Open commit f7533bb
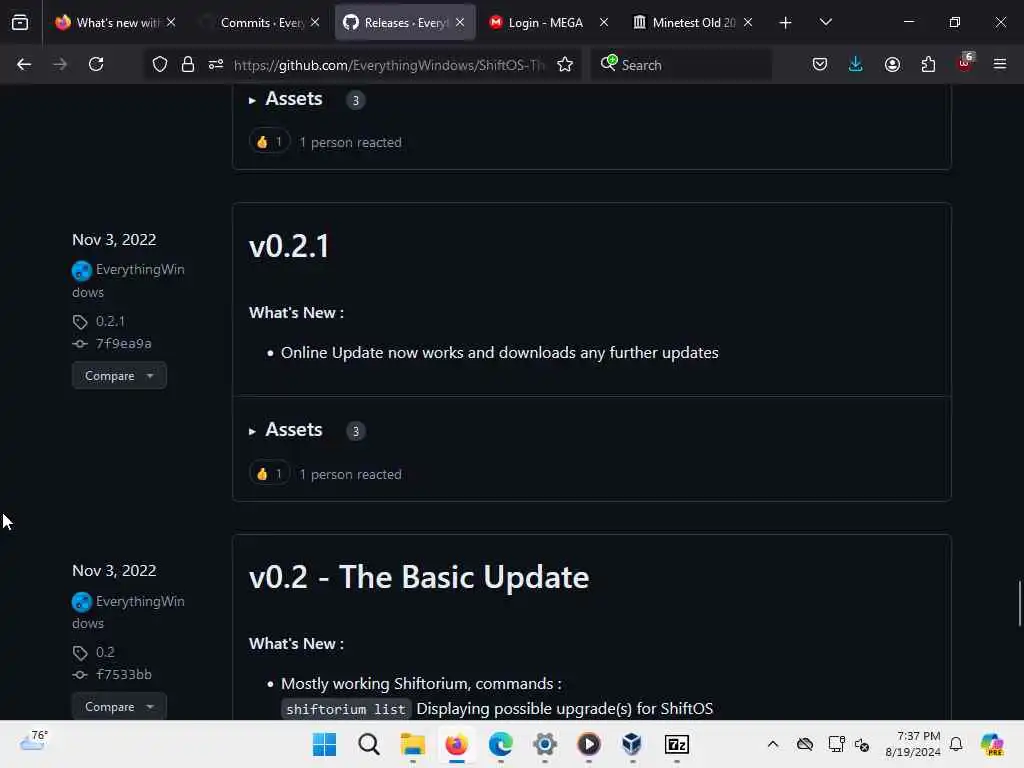The image size is (1024, 768). coord(123,675)
